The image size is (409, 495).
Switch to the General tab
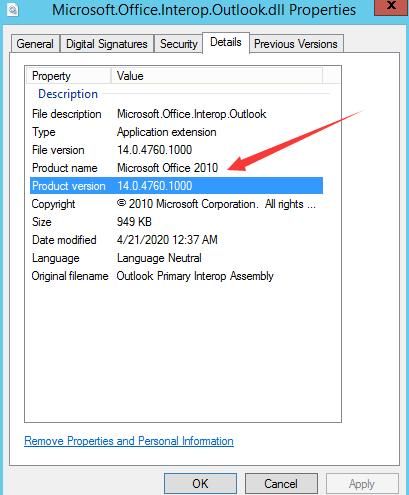[x=35, y=44]
